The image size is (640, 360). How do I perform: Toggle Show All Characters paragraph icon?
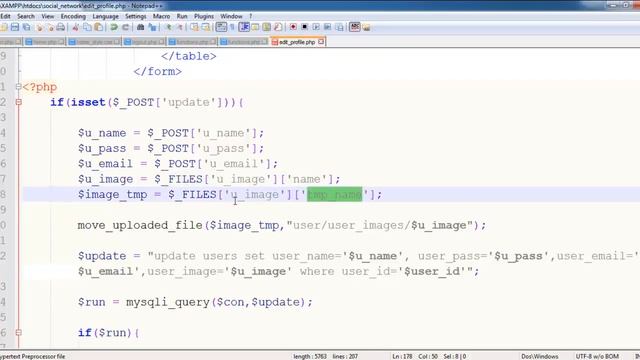coord(232,27)
